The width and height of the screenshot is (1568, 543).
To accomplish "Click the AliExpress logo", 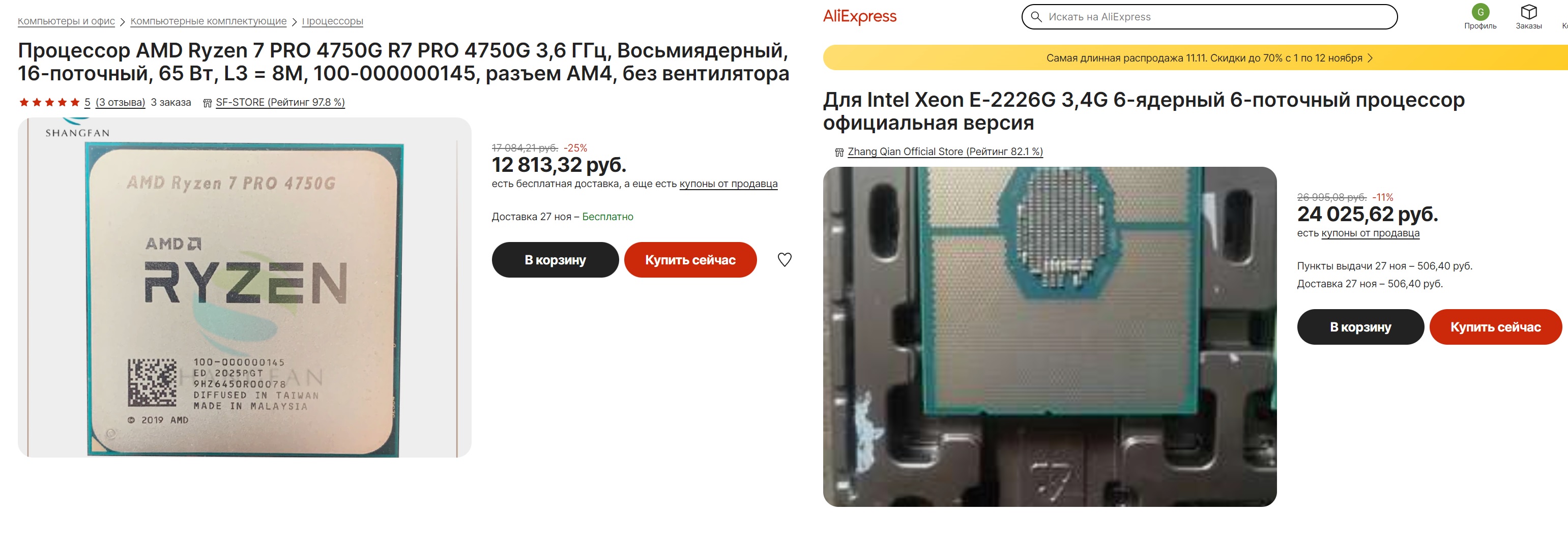I will (x=859, y=16).
